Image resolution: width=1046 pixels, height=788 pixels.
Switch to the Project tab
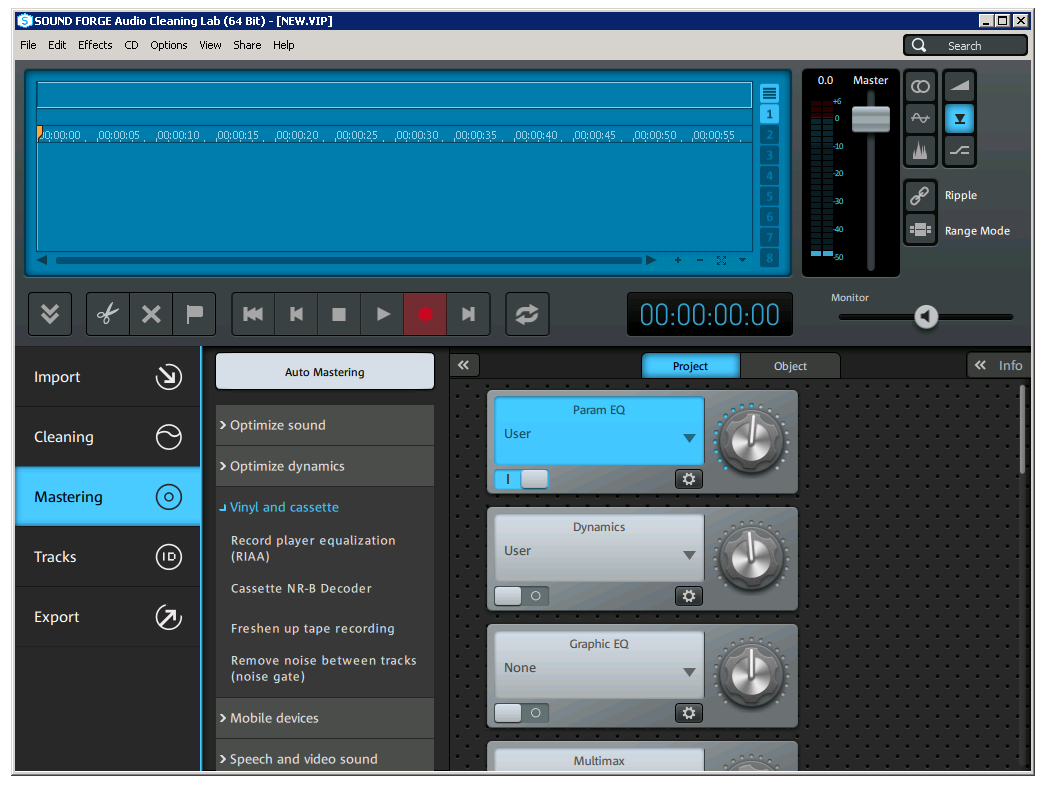click(690, 366)
